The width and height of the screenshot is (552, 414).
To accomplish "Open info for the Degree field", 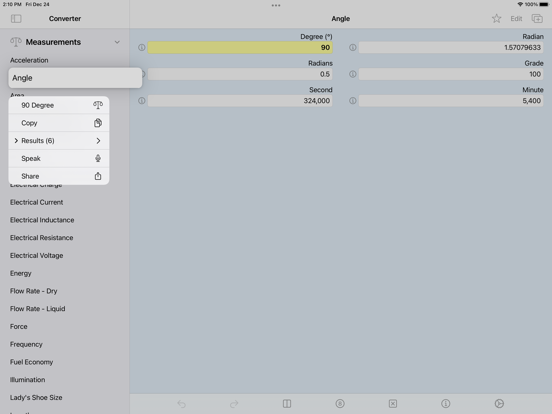I will point(142,48).
